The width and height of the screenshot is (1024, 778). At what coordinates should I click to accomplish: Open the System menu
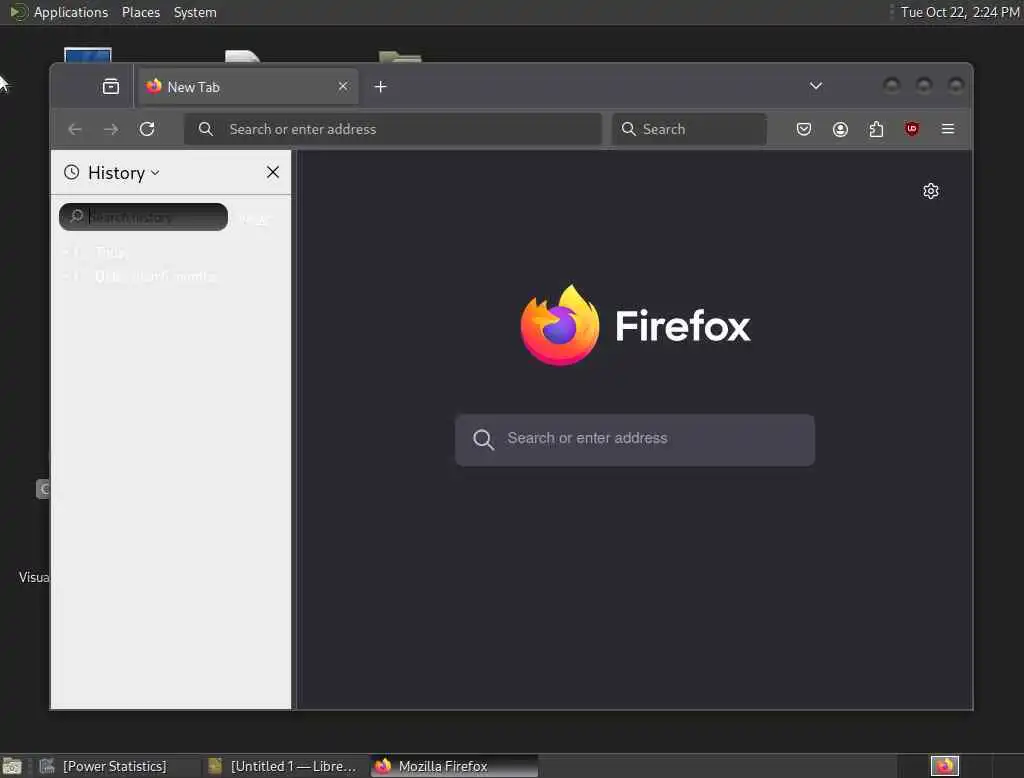[x=195, y=12]
